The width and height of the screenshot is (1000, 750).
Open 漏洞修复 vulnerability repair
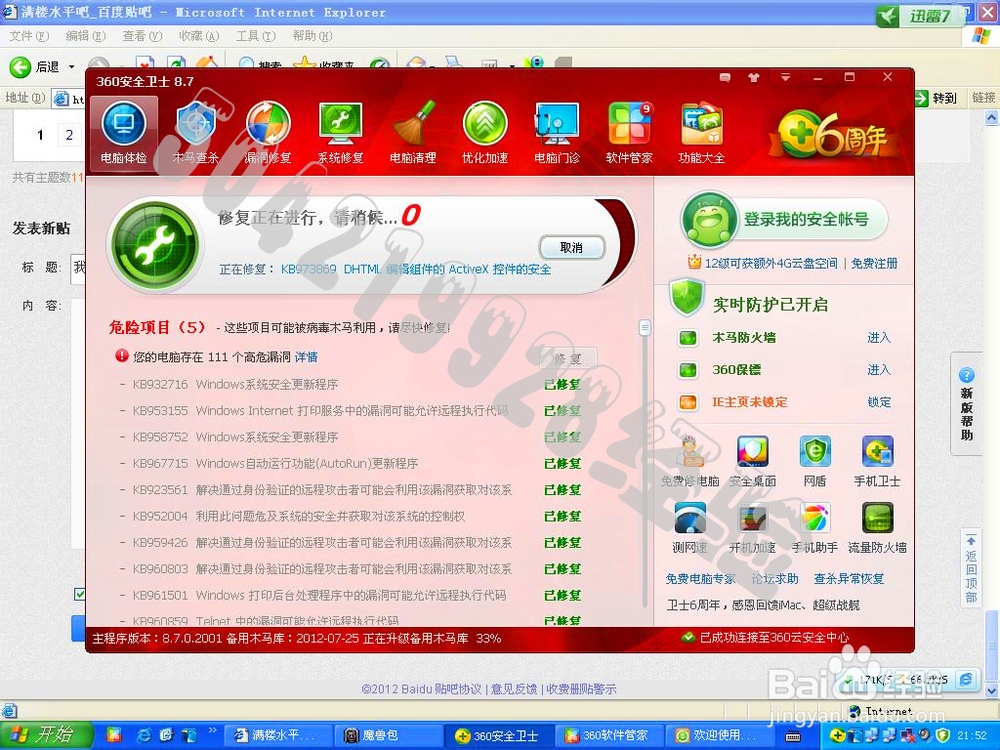(268, 132)
